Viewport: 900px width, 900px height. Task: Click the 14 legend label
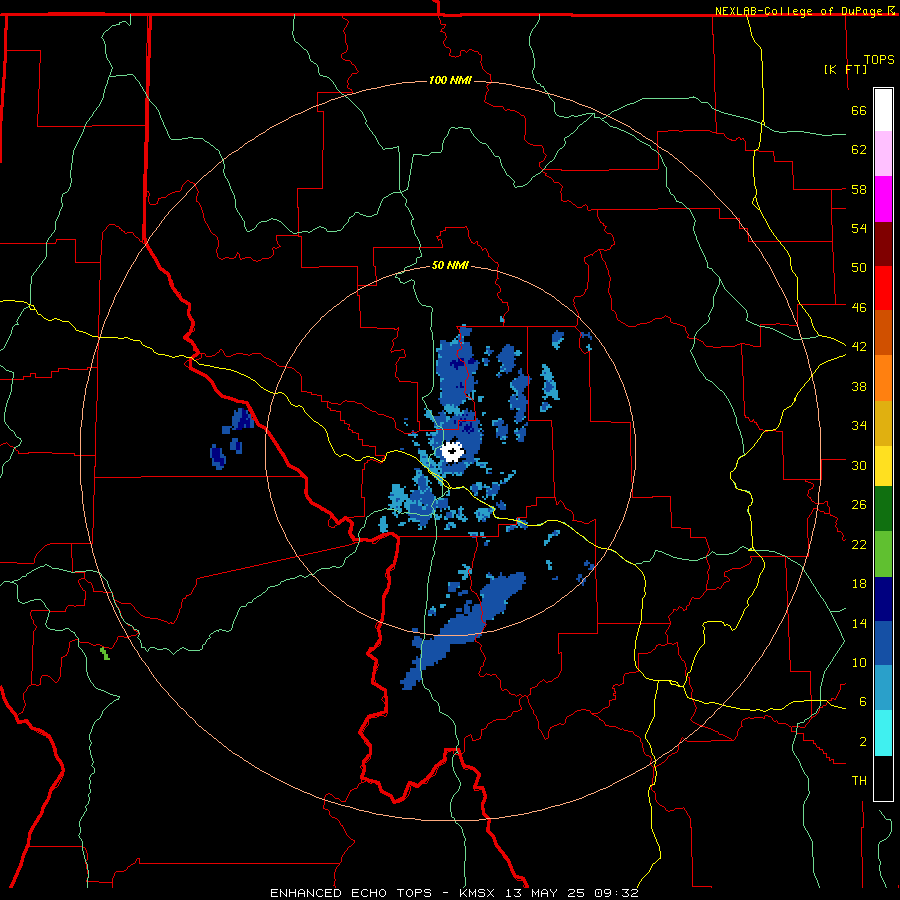[859, 623]
